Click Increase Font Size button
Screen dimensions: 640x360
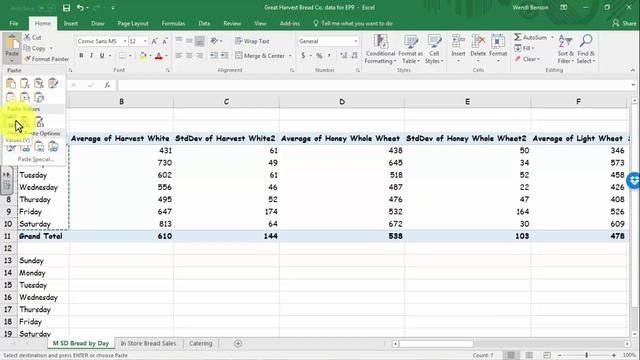(155, 41)
